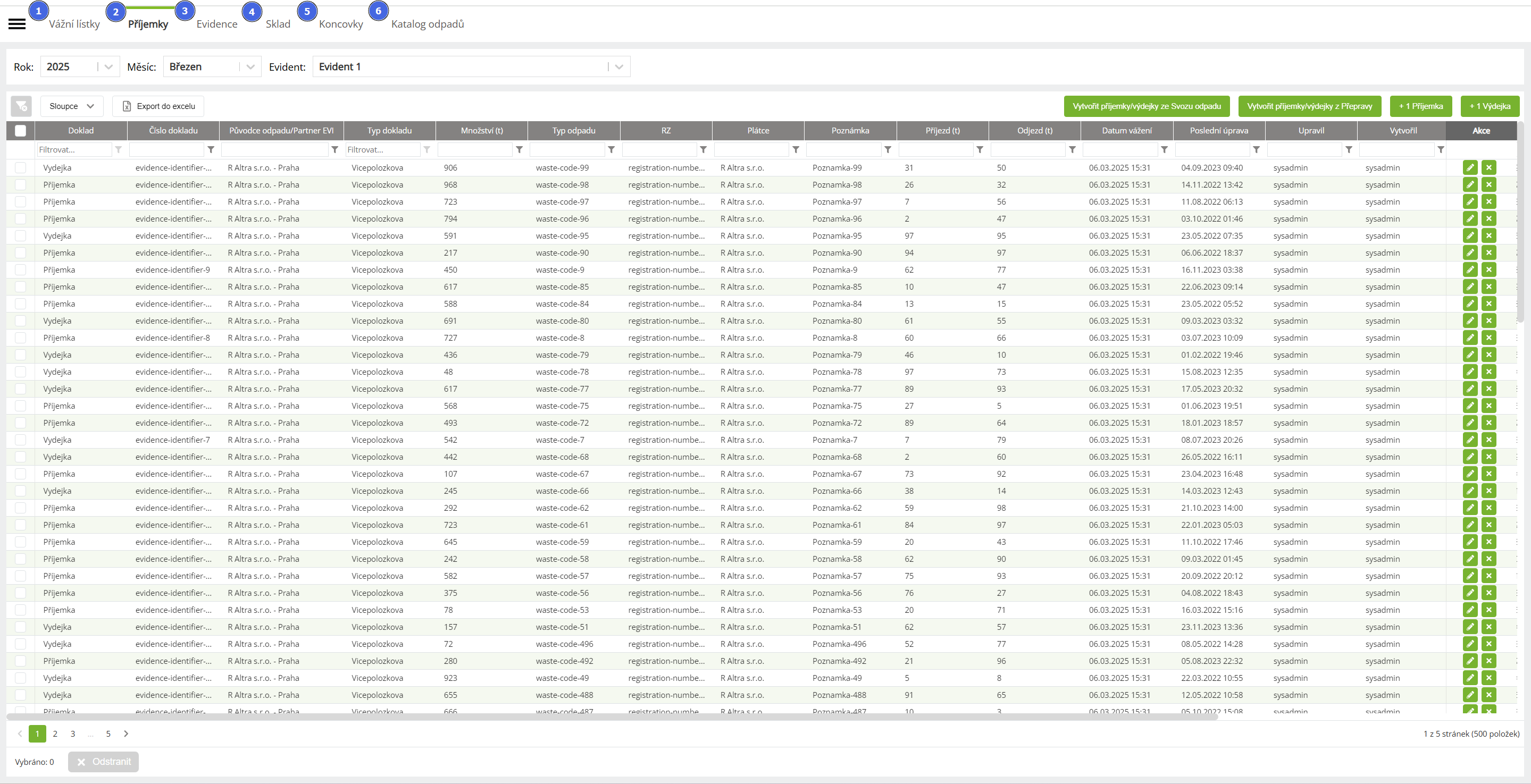
Task: Edit the Poznamka-496 row via pencil icon
Action: 1470,644
